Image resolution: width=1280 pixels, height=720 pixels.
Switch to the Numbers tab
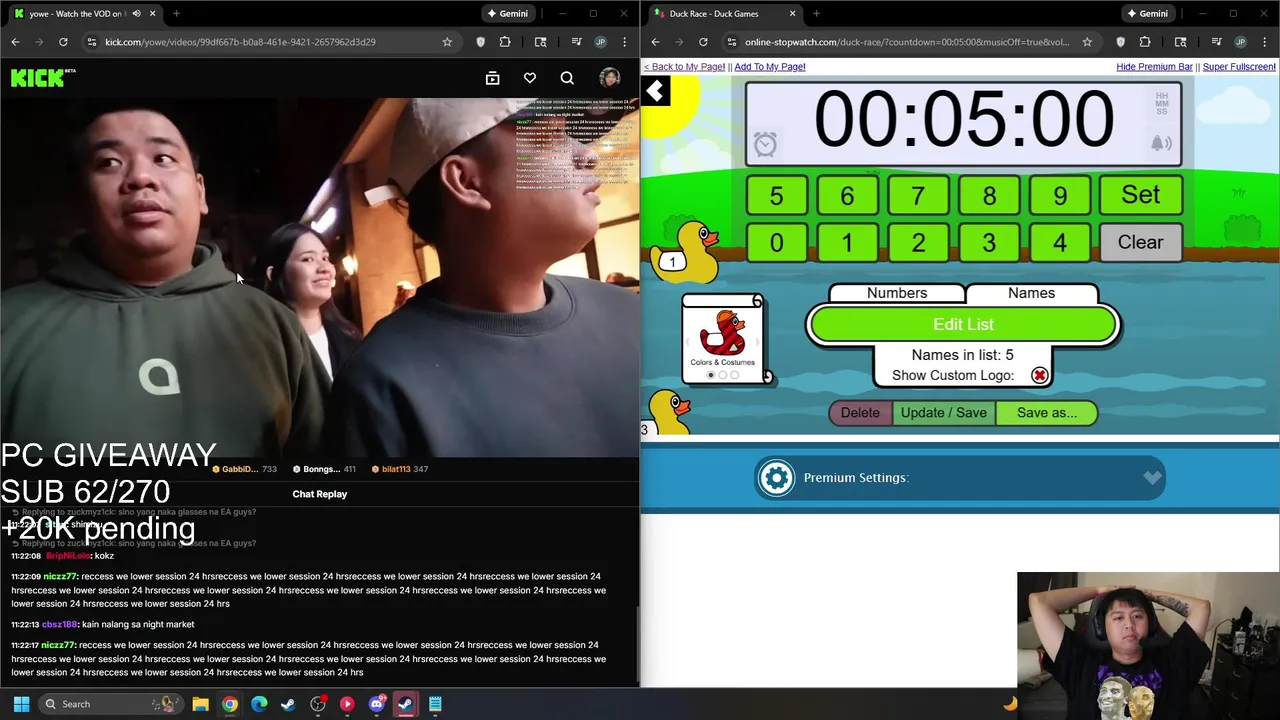(897, 293)
